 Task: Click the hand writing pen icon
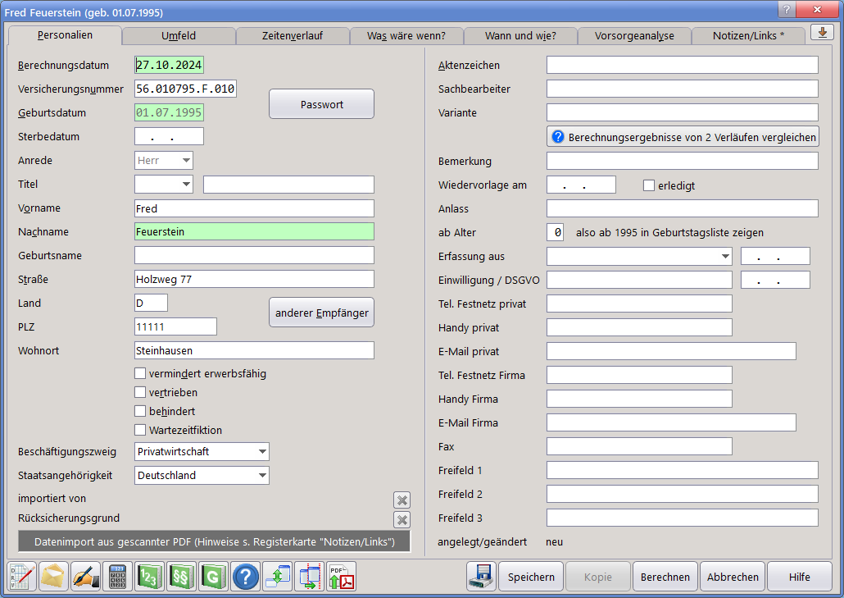point(85,577)
